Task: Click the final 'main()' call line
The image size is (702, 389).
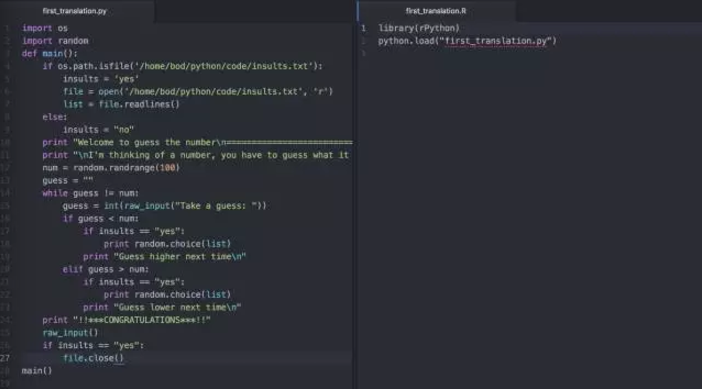Action: click(37, 371)
